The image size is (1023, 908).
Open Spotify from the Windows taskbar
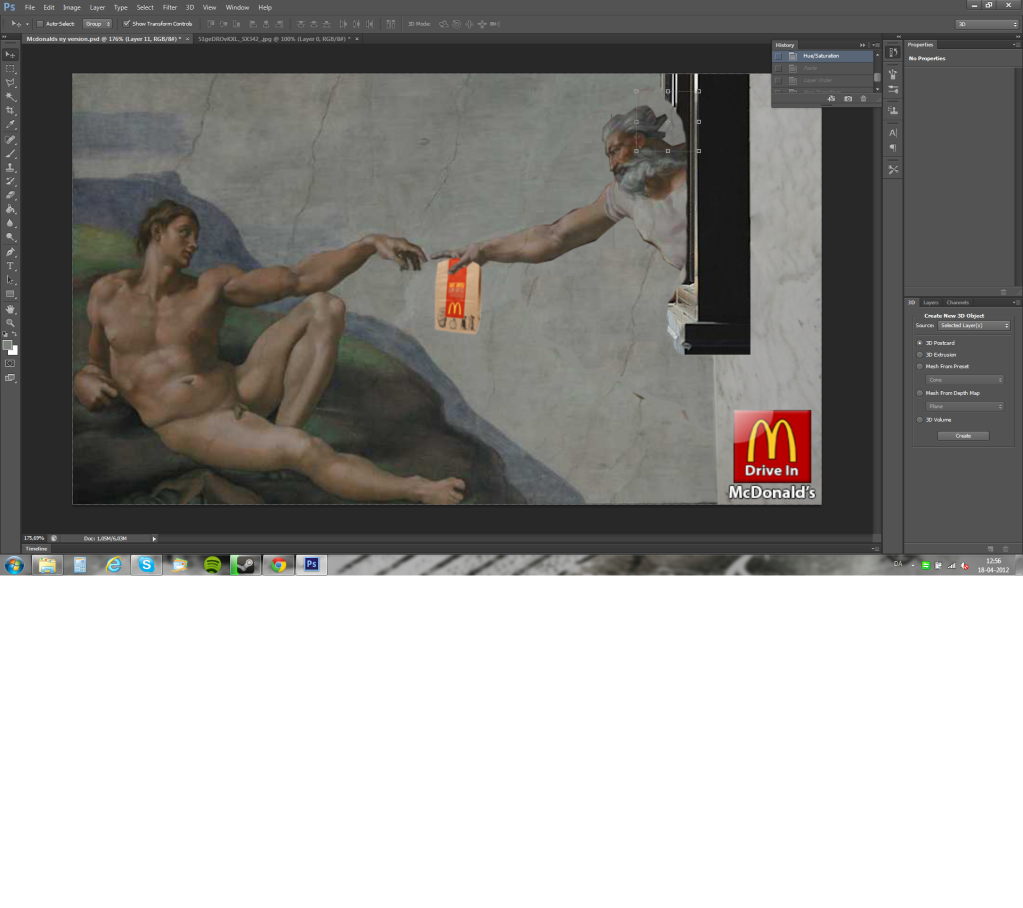click(213, 565)
